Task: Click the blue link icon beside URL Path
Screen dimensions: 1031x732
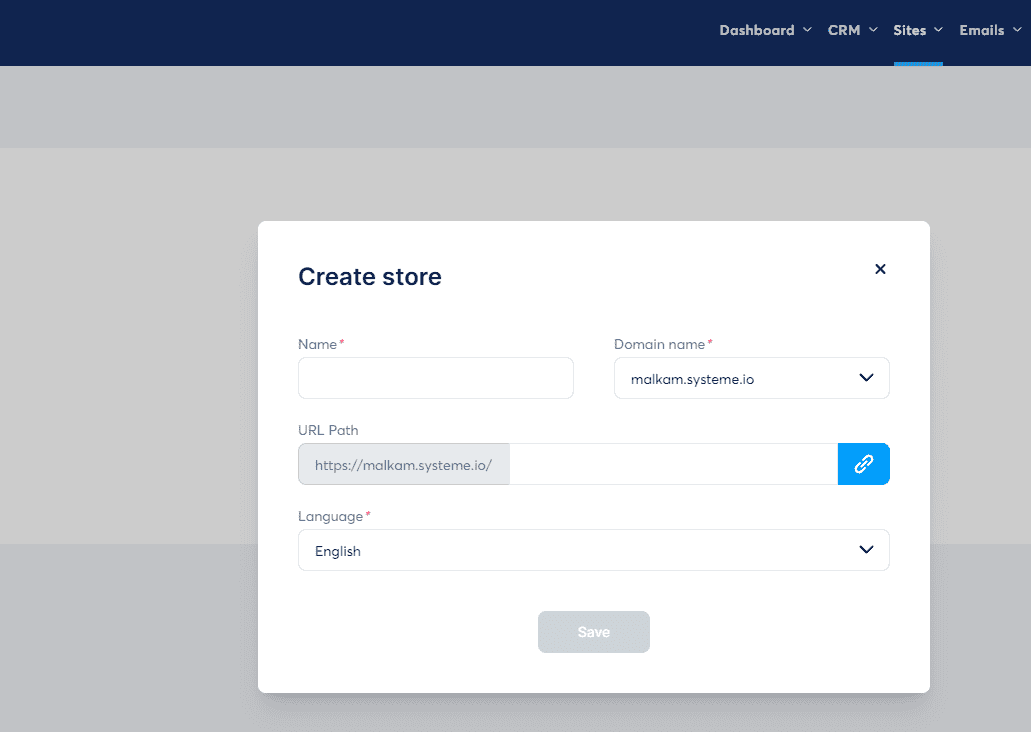Action: click(x=863, y=464)
